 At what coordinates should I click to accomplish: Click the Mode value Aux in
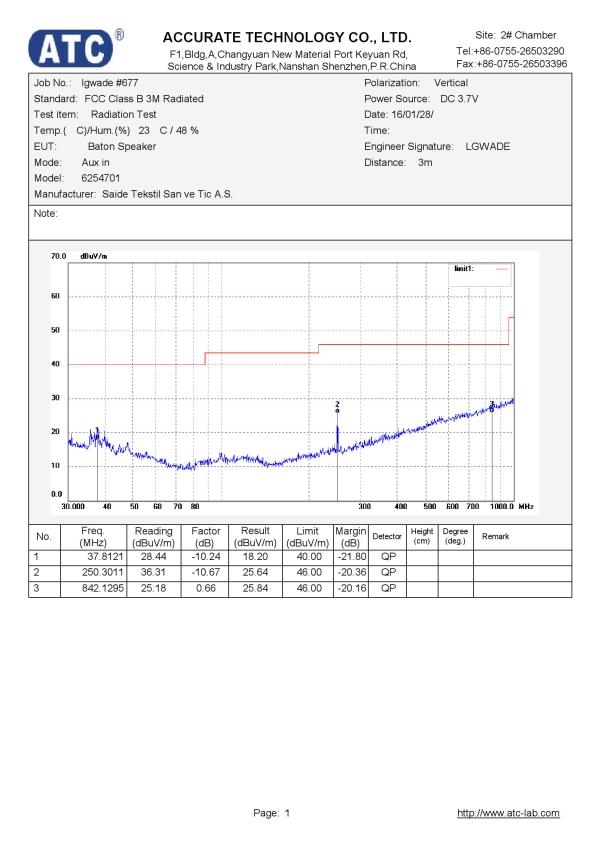tap(96, 162)
